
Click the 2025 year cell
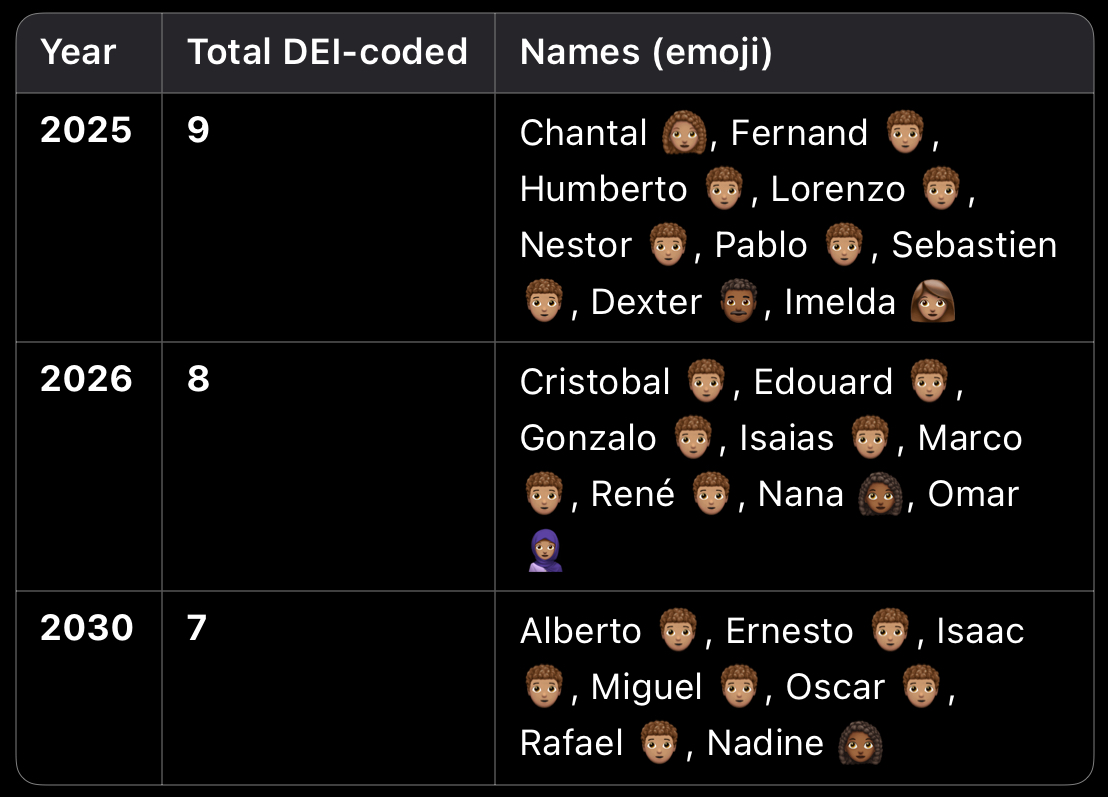pyautogui.click(x=86, y=130)
